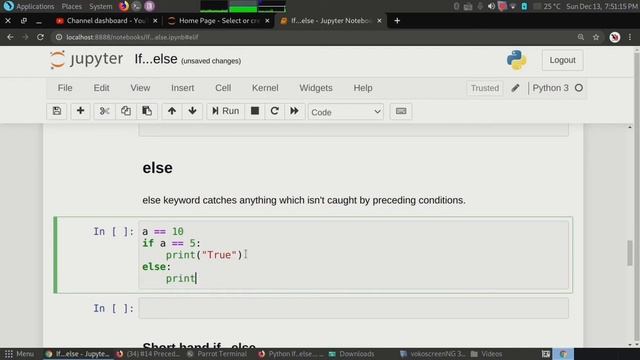Interrupt the kernel with the stop icon
This screenshot has width=640, height=360.
255,111
